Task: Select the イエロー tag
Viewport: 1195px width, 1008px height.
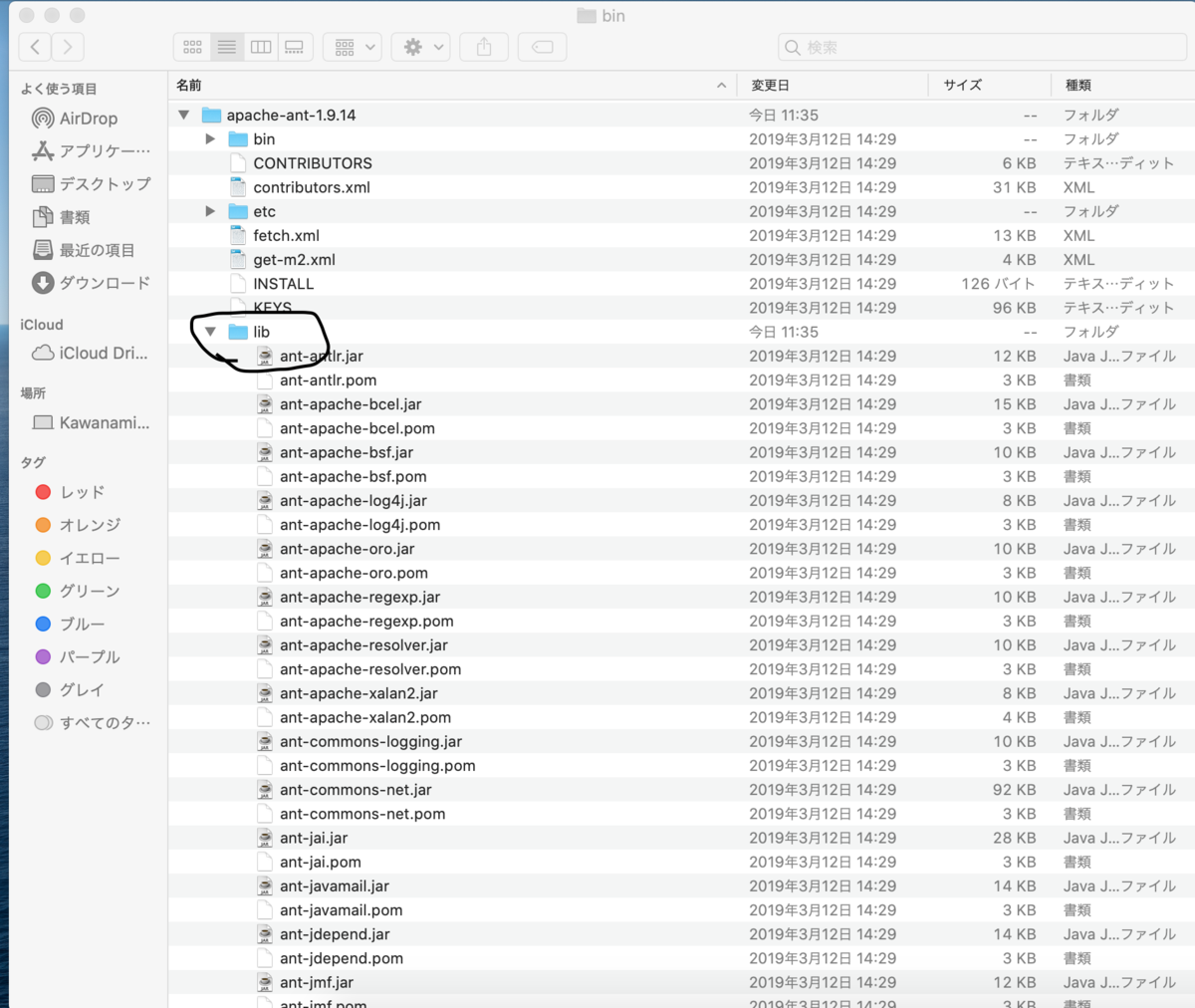Action: [x=77, y=558]
